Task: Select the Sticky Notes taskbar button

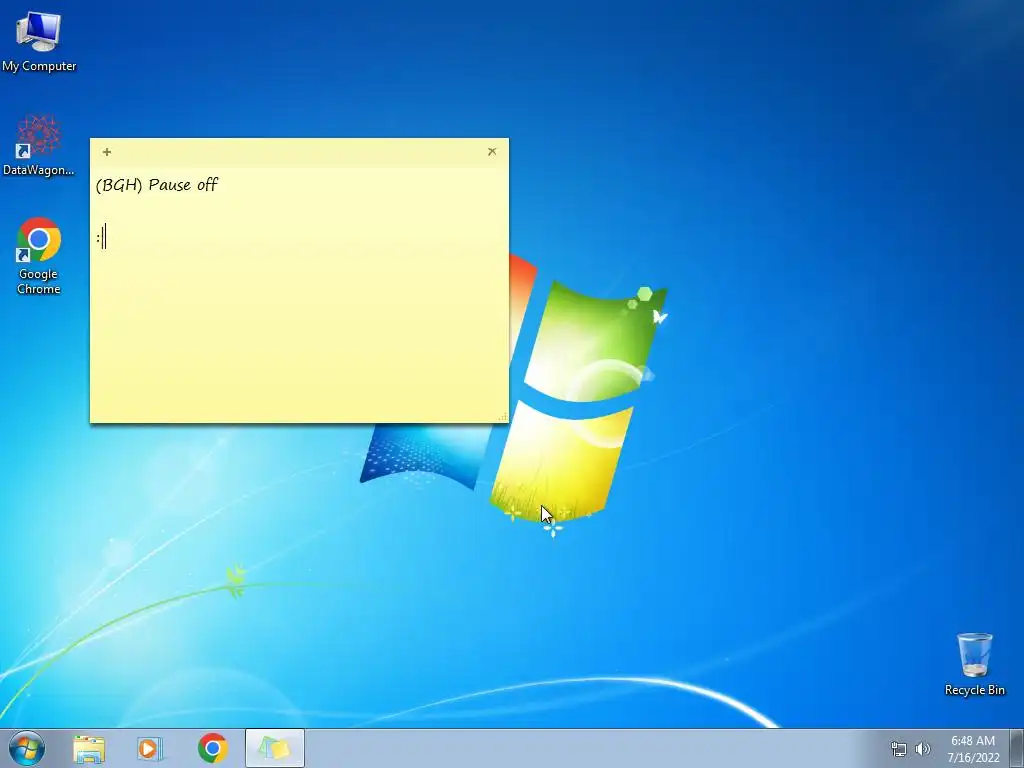Action: pyautogui.click(x=274, y=748)
